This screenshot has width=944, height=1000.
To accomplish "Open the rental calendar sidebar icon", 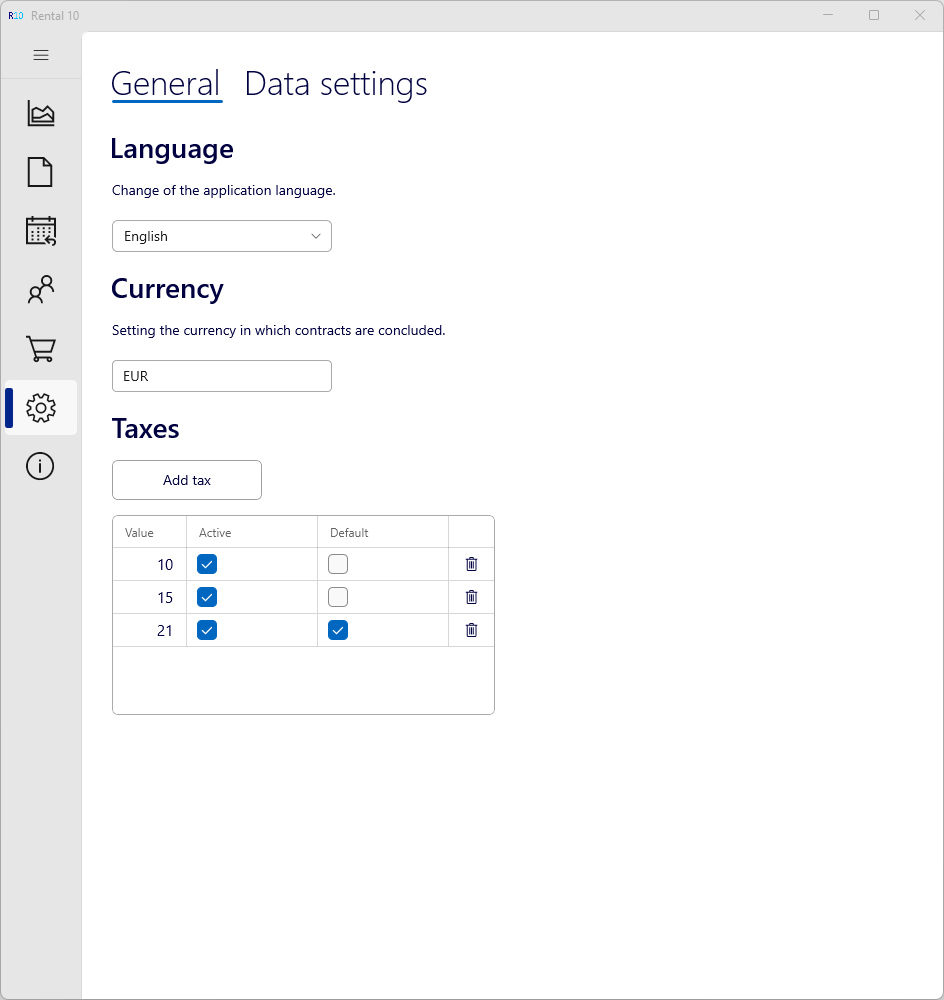I will 41,231.
